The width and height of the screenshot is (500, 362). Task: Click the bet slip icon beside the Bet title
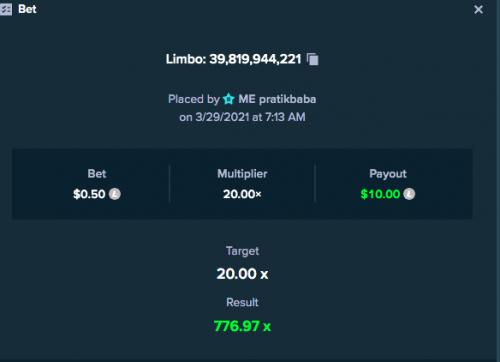pyautogui.click(x=6, y=9)
